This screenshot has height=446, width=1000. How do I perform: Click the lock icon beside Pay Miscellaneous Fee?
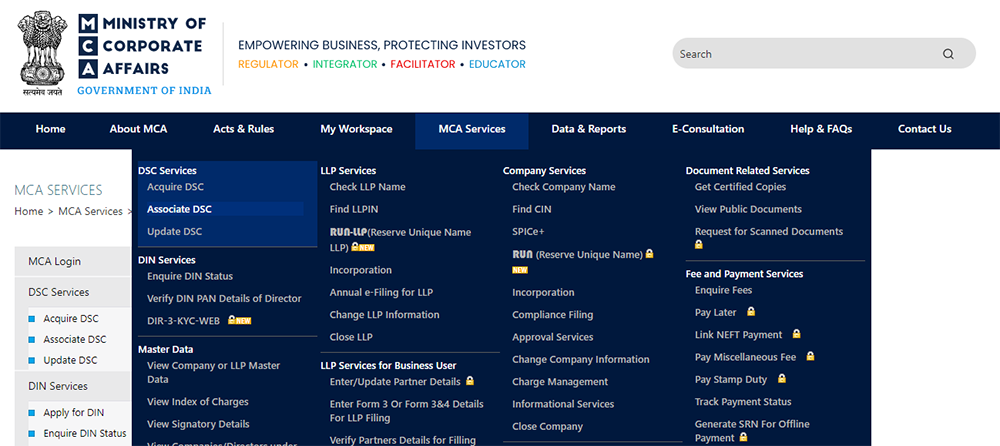[x=811, y=357]
